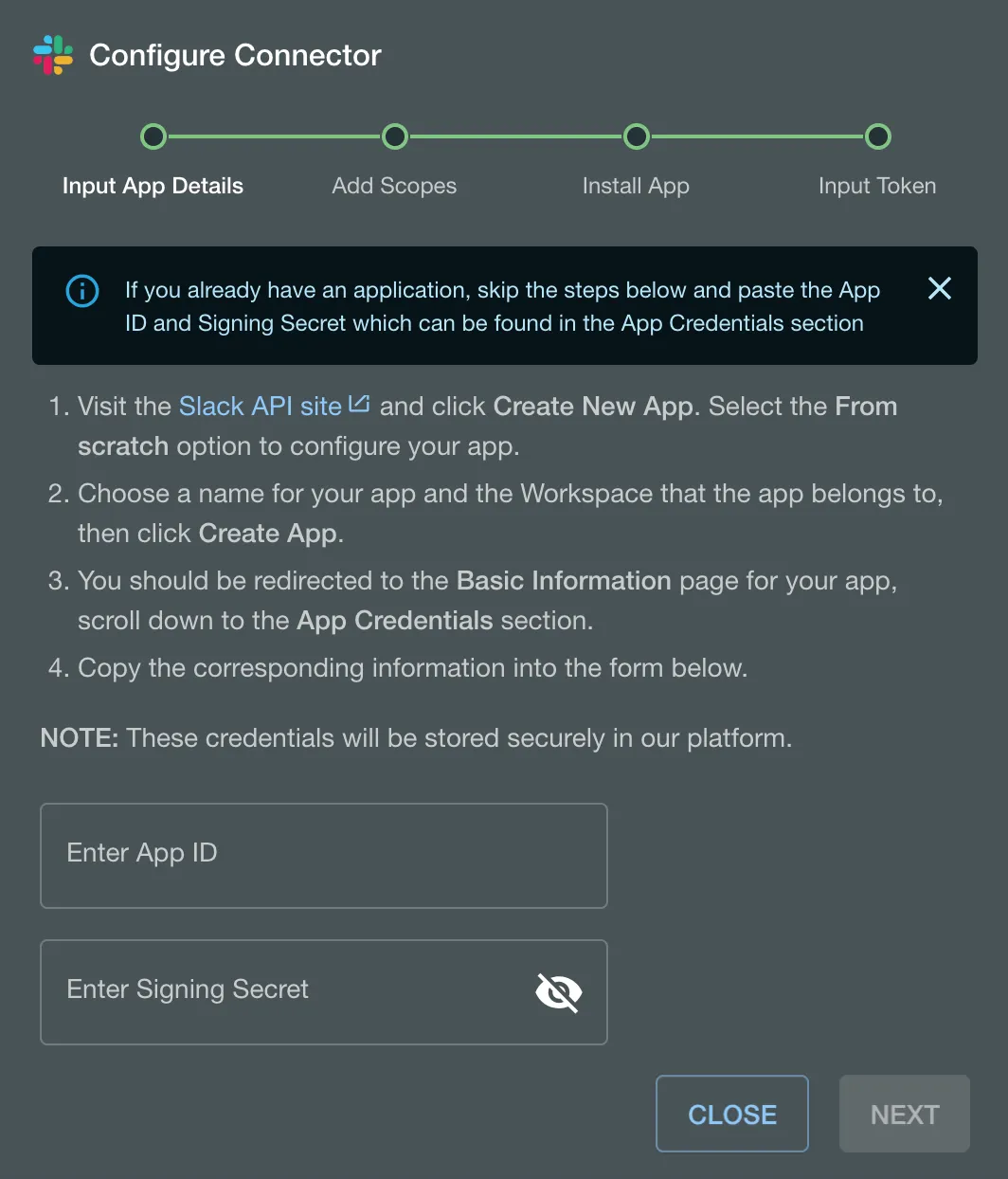Viewport: 1008px width, 1179px height.
Task: Select the Install App step circle
Action: [x=637, y=136]
